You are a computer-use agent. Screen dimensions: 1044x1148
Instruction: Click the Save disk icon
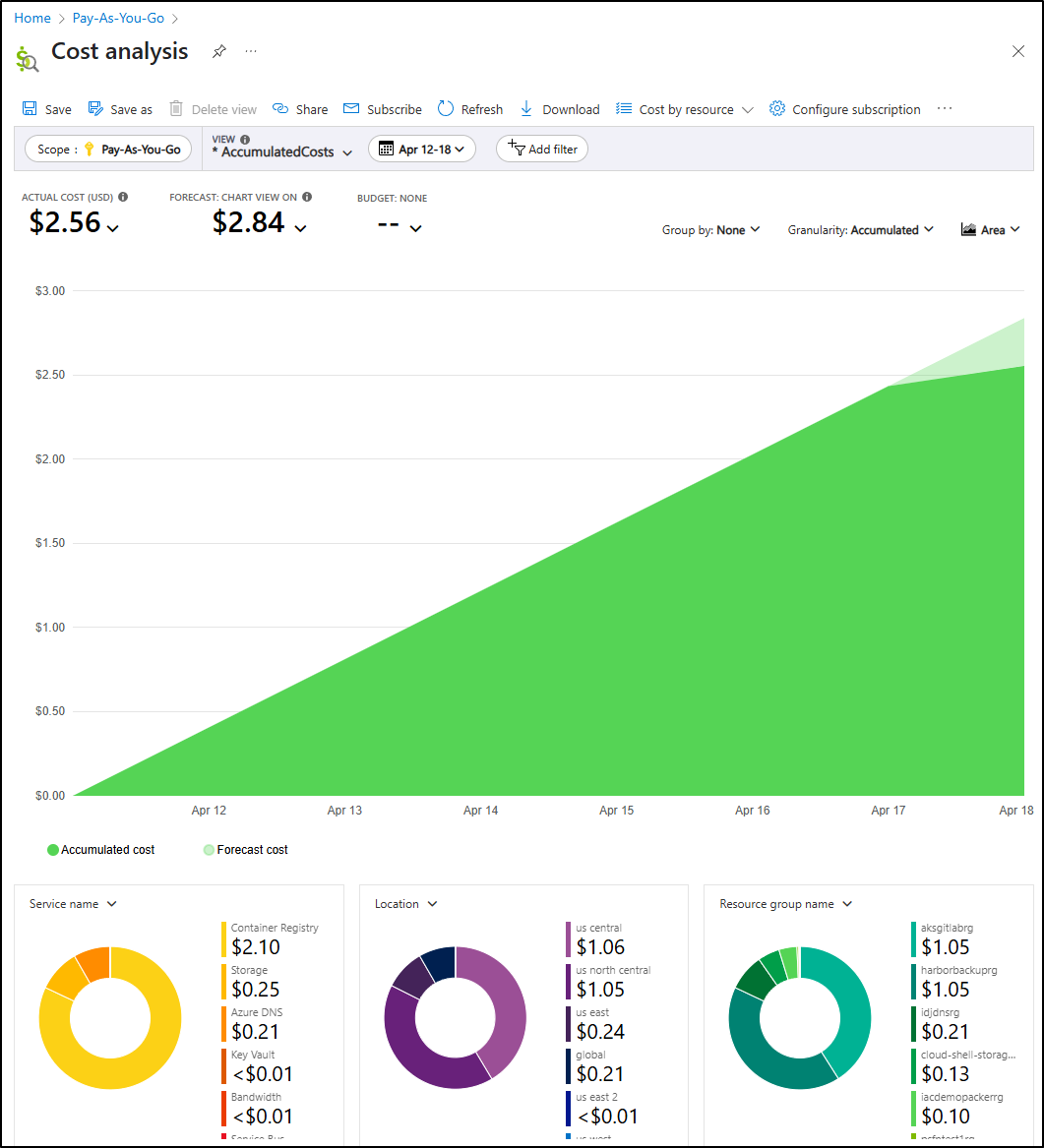pyautogui.click(x=30, y=109)
